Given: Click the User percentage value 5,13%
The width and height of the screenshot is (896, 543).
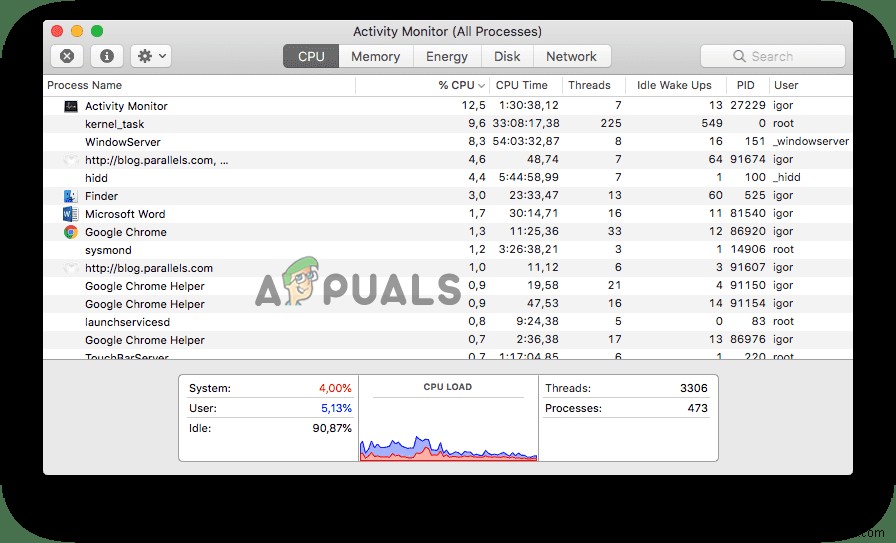Looking at the screenshot, I should [336, 408].
